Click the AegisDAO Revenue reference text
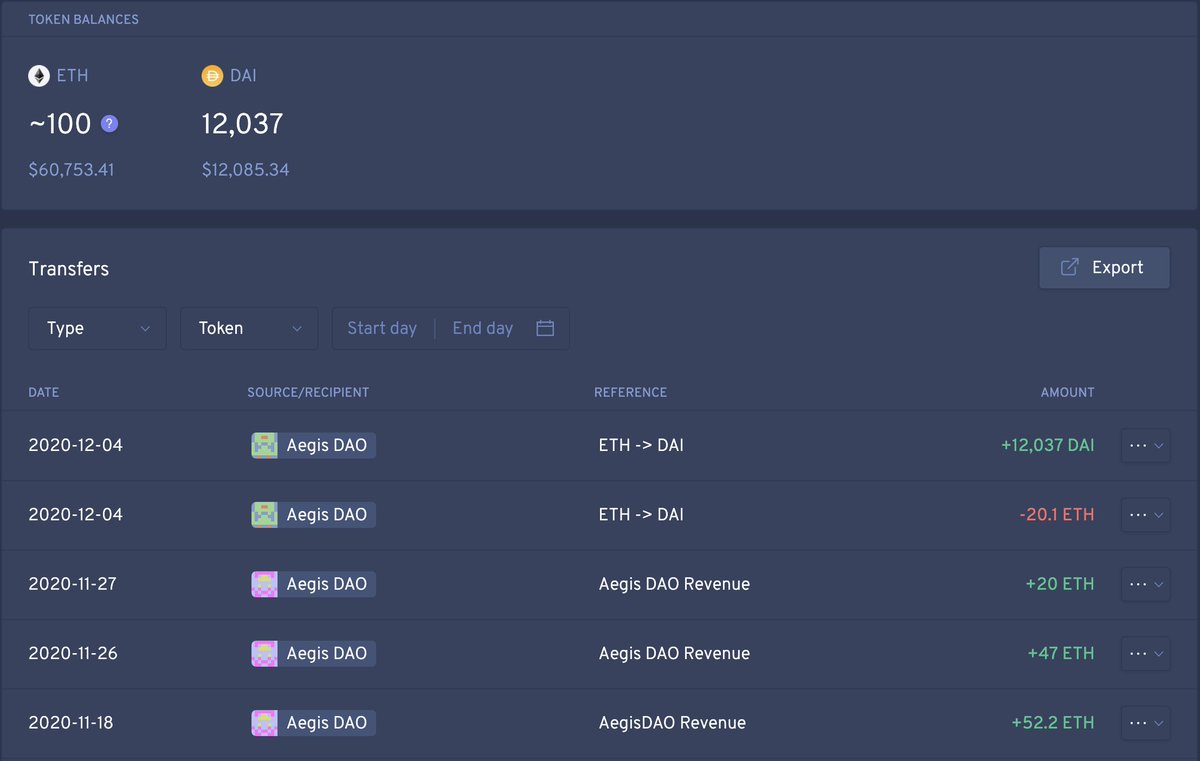The height and width of the screenshot is (761, 1200). (672, 722)
